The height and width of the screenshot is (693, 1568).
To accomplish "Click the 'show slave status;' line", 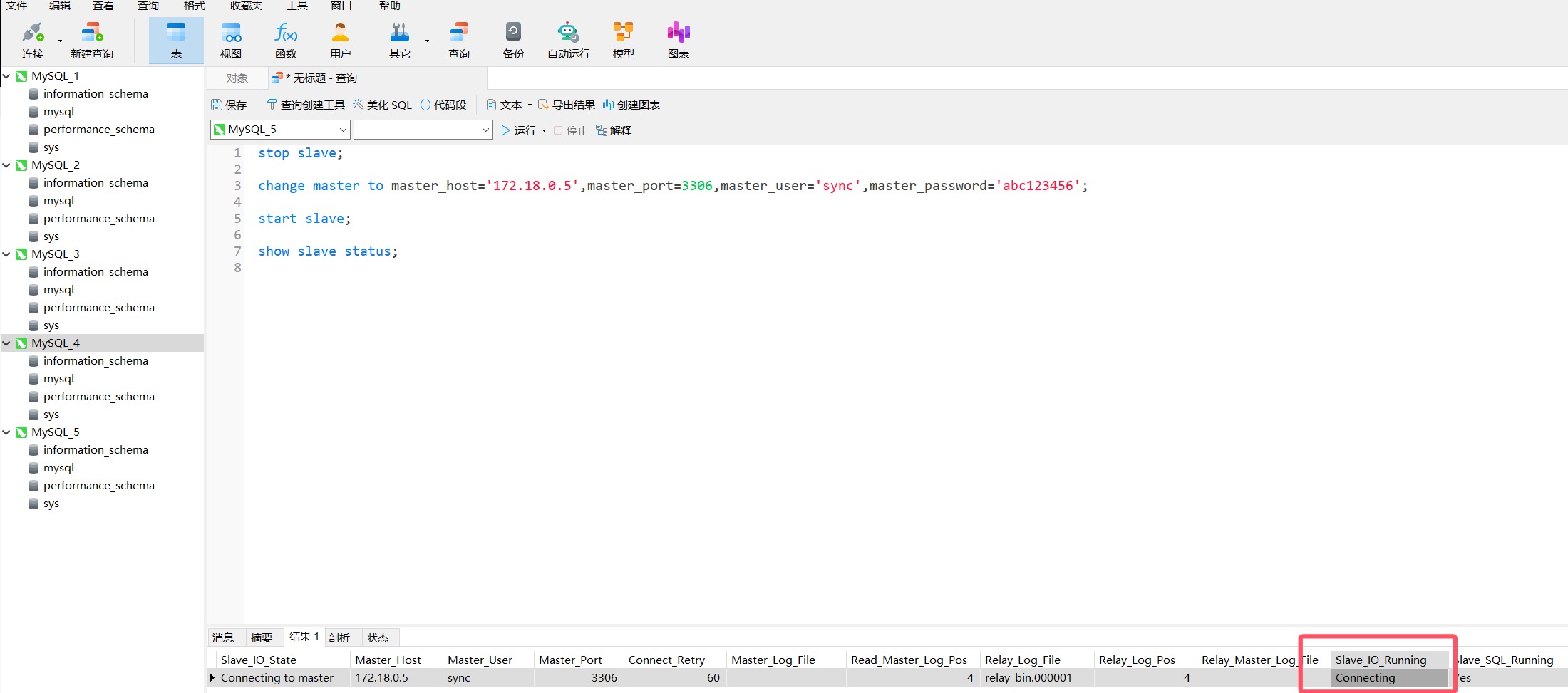I will [328, 251].
